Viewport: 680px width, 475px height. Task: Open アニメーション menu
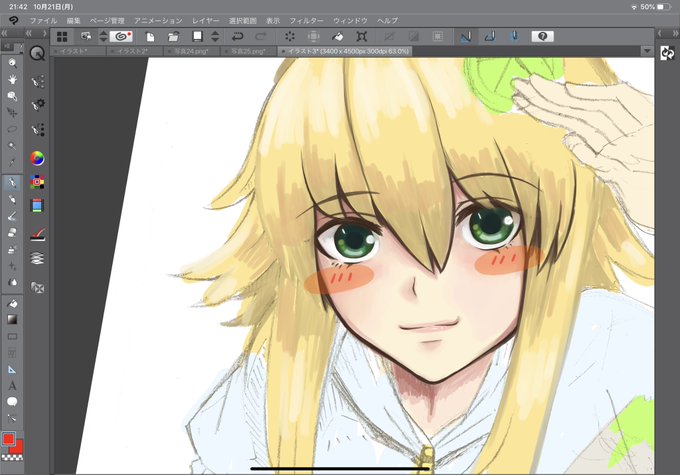pos(158,21)
